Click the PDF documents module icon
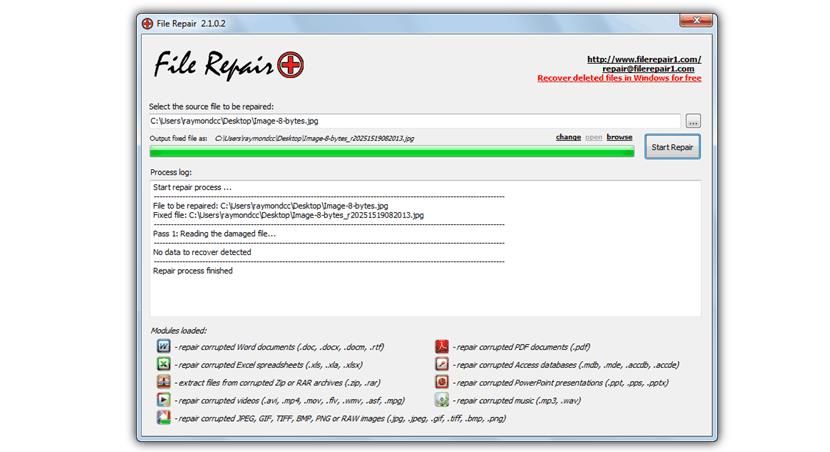The image size is (830, 452). coord(441,346)
